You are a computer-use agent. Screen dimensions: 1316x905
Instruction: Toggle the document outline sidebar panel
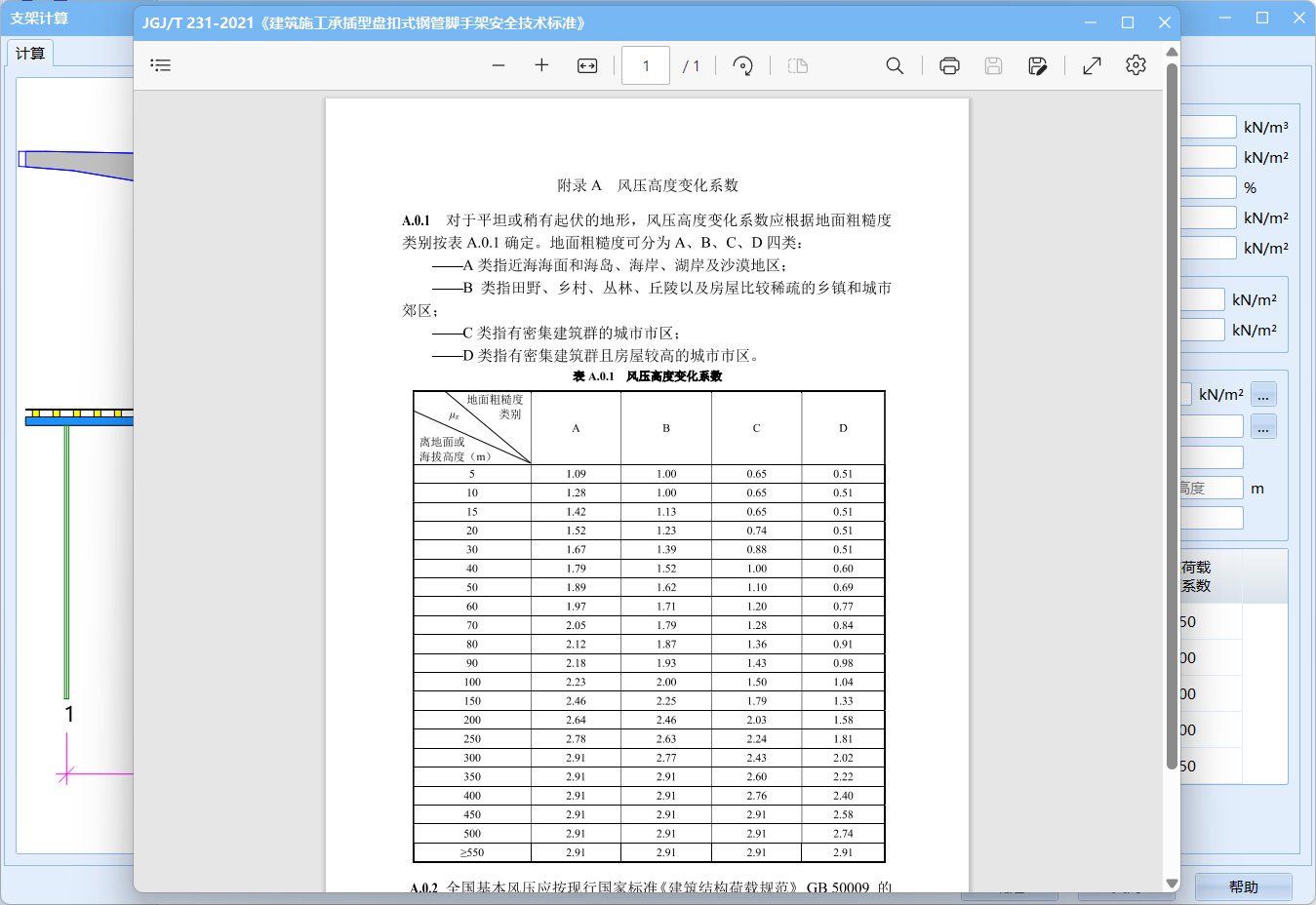tap(160, 64)
